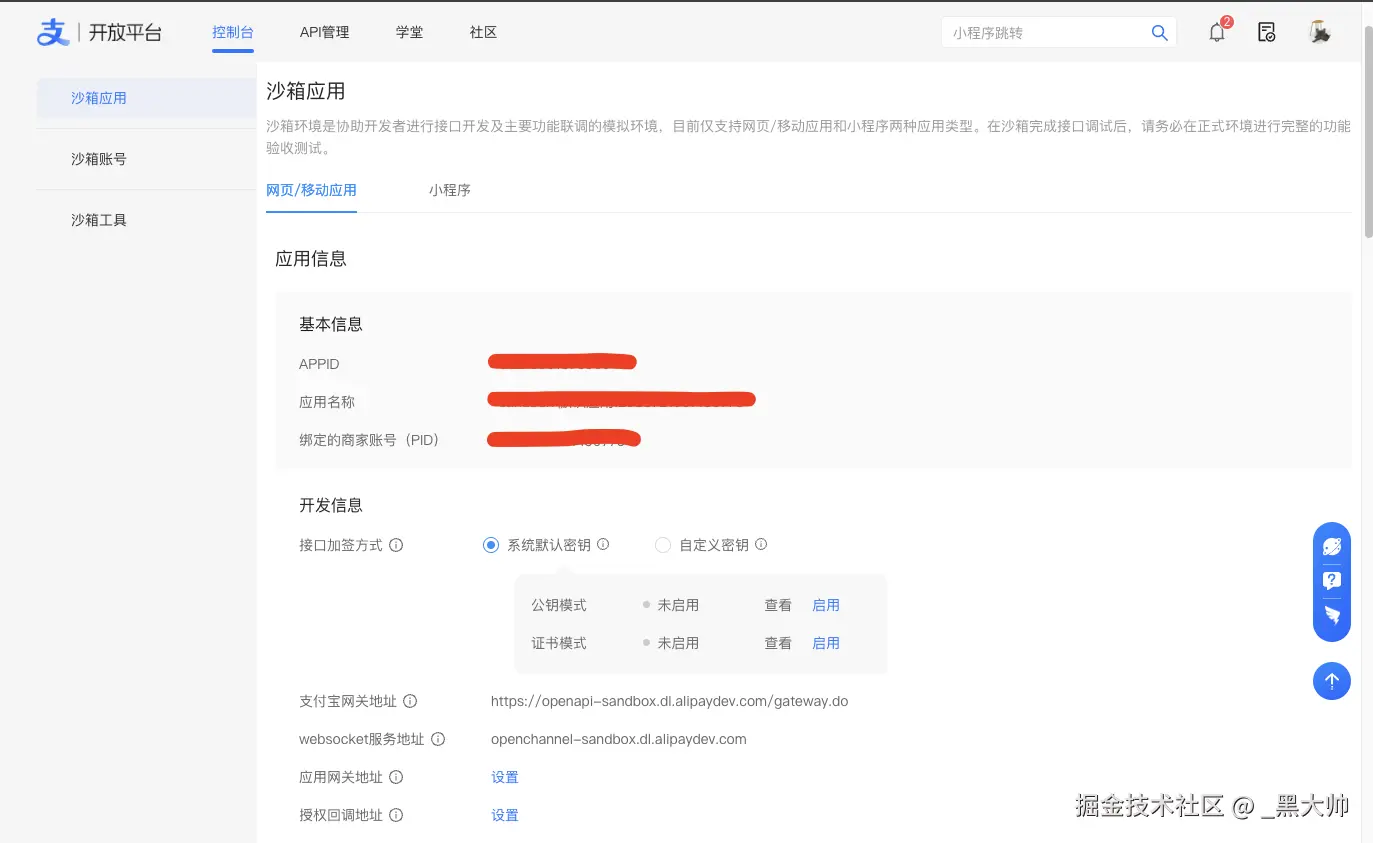Open the user avatar menu
This screenshot has height=843, width=1373.
click(1319, 32)
